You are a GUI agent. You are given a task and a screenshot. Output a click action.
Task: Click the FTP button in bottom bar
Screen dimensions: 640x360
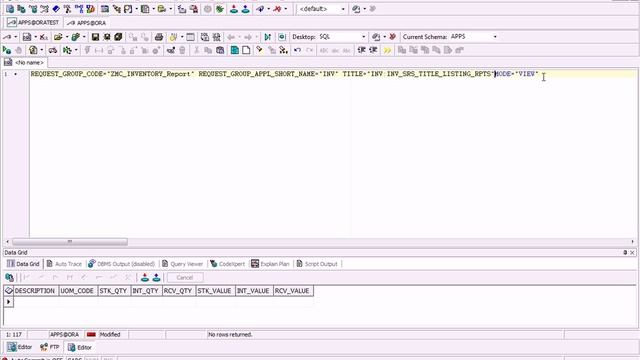coord(50,347)
